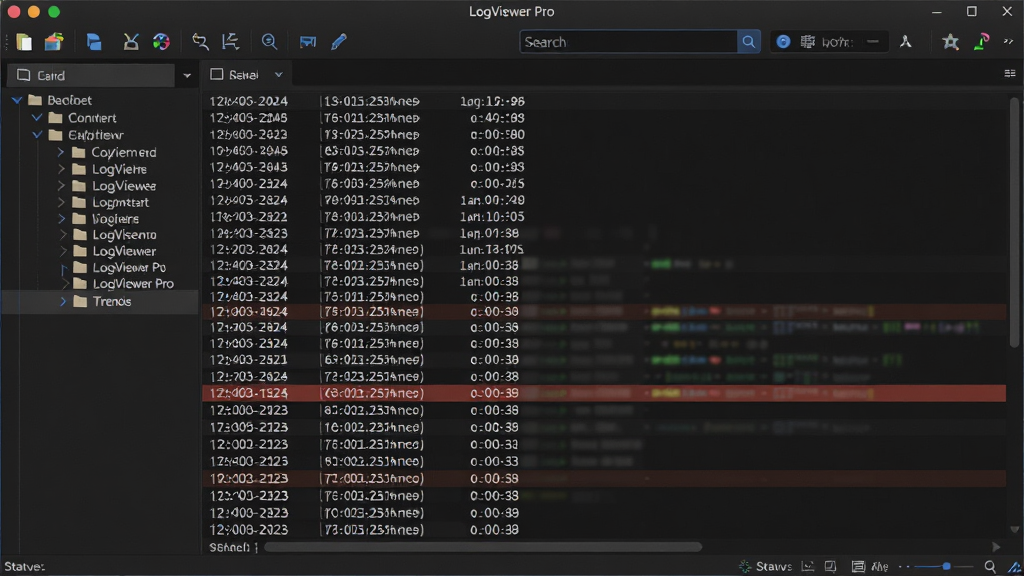The height and width of the screenshot is (576, 1024).
Task: Click the 1am:00:49 time cell
Action: [x=492, y=200]
